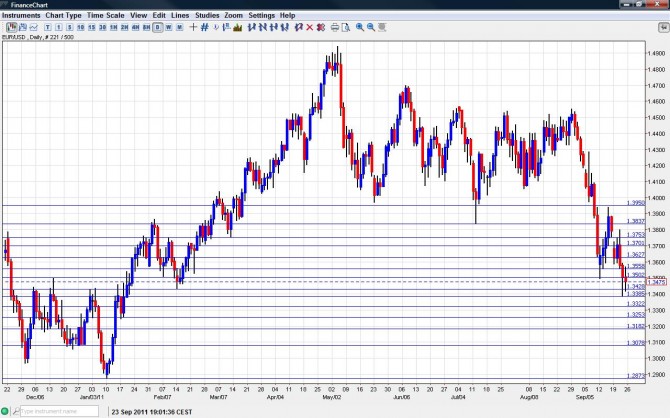Open the Zoom menu
Screen dimensions: 670x418
(234, 15)
